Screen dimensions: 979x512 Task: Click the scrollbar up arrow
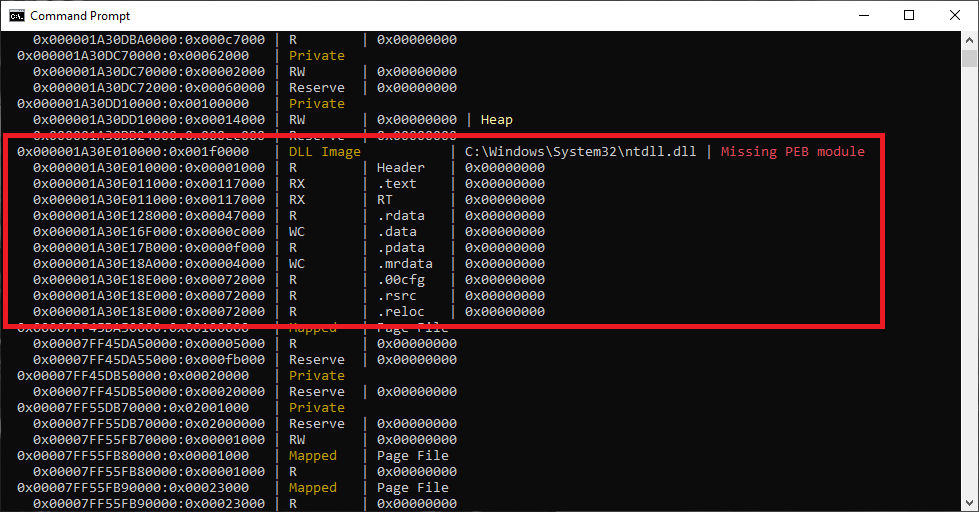(970, 40)
